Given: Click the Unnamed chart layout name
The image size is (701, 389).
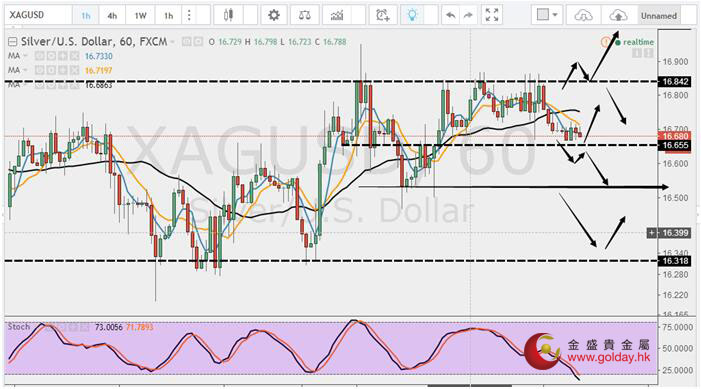Looking at the screenshot, I should coord(659,16).
